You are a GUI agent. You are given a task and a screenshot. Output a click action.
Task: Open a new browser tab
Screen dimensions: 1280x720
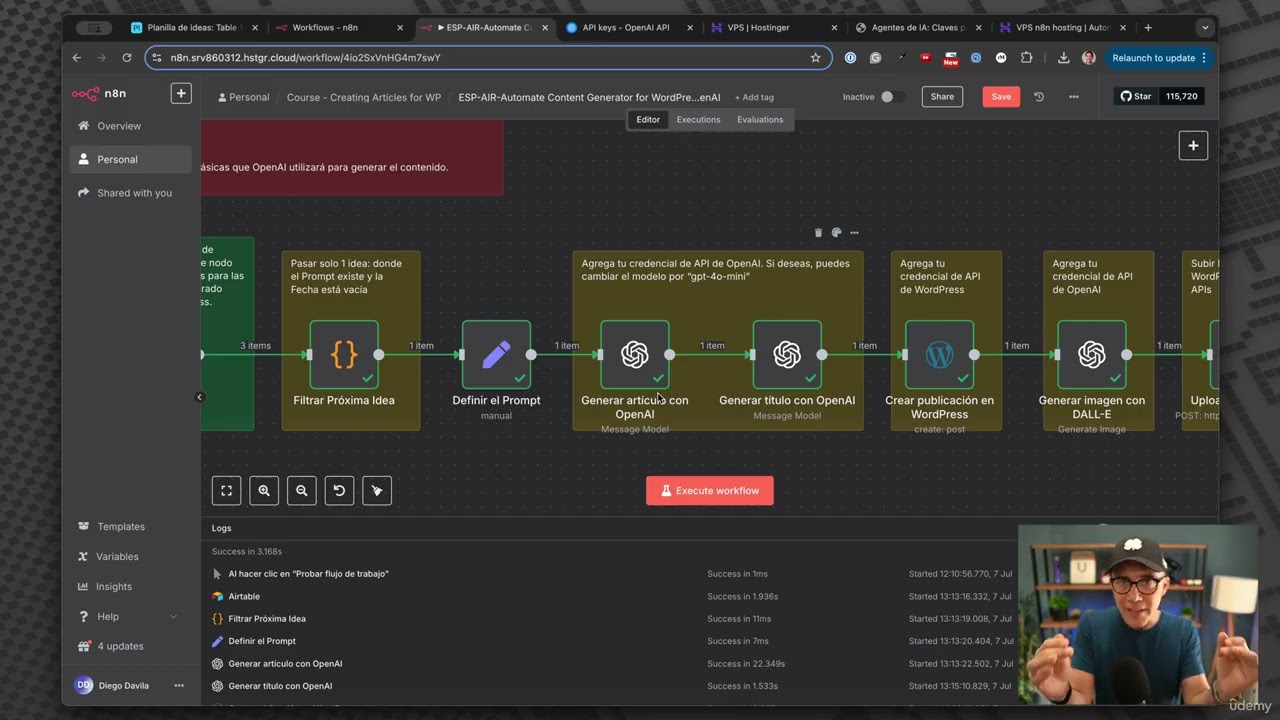click(x=1148, y=28)
